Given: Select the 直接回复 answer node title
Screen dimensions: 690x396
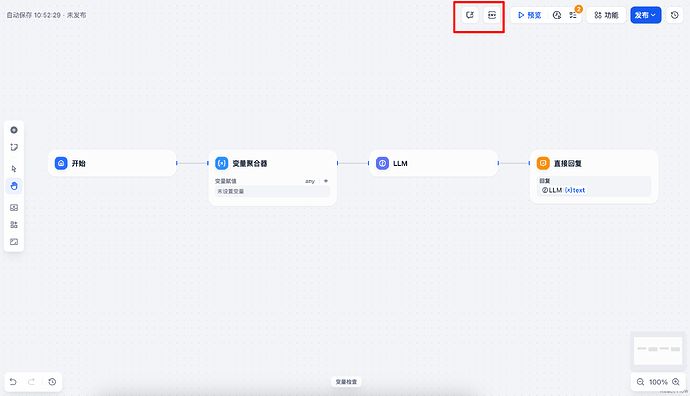Looking at the screenshot, I should click(568, 163).
